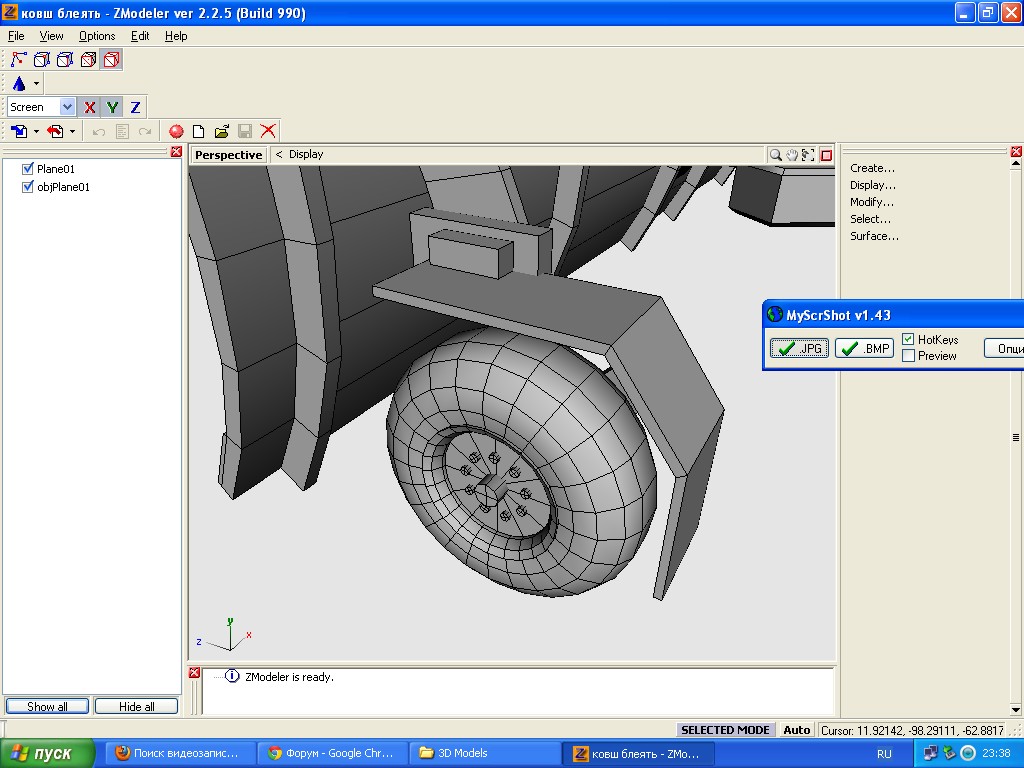
Task: Open the Perspective viewport menu
Action: (228, 155)
